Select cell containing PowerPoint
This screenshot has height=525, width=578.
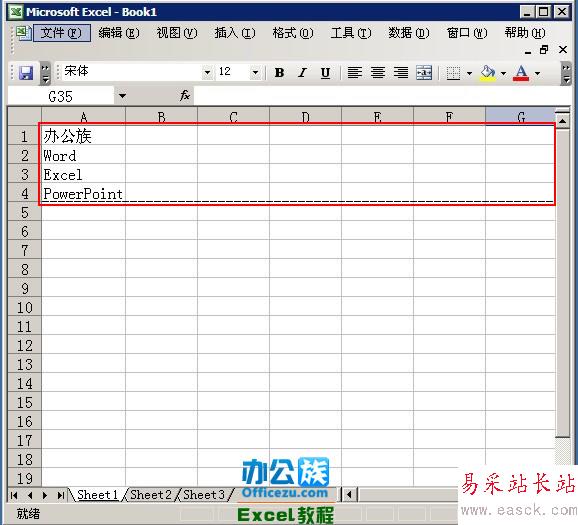point(84,193)
